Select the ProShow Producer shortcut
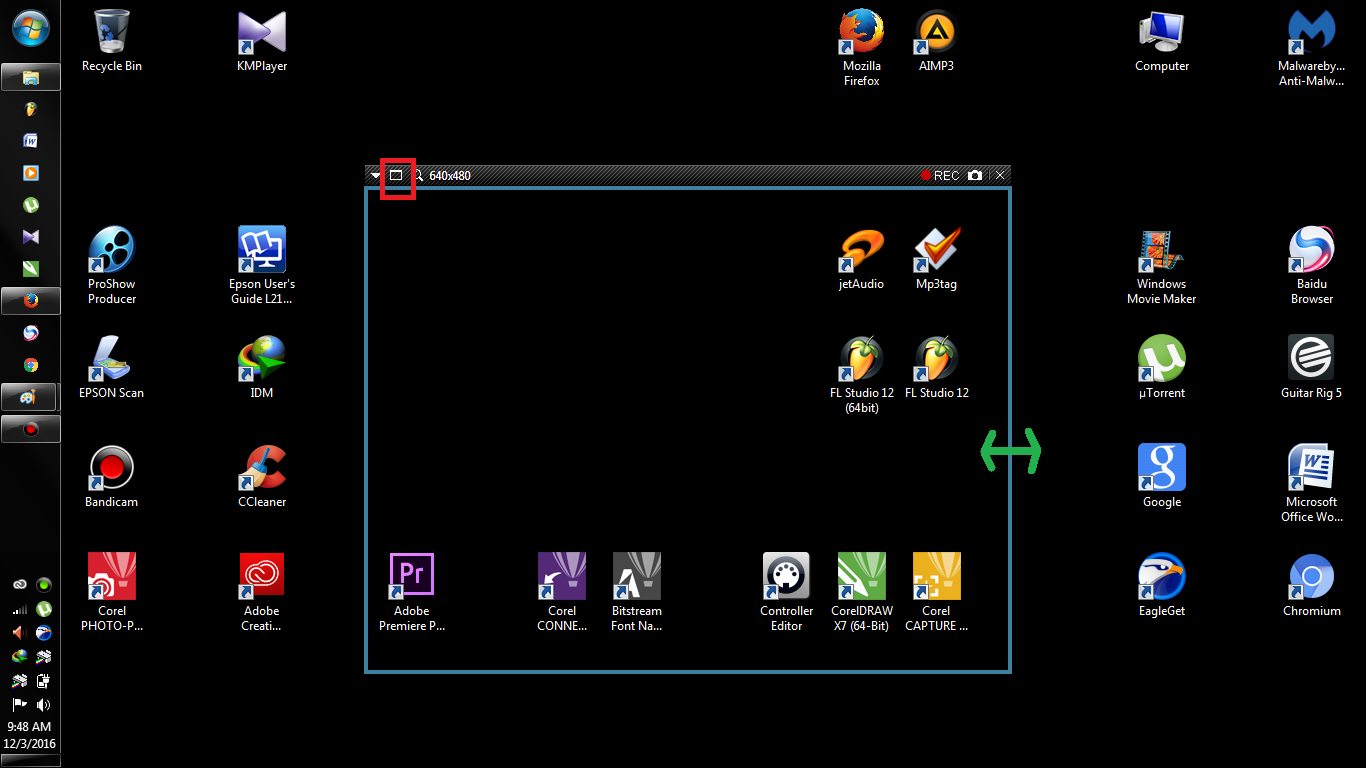This screenshot has height=768, width=1366. [112, 266]
